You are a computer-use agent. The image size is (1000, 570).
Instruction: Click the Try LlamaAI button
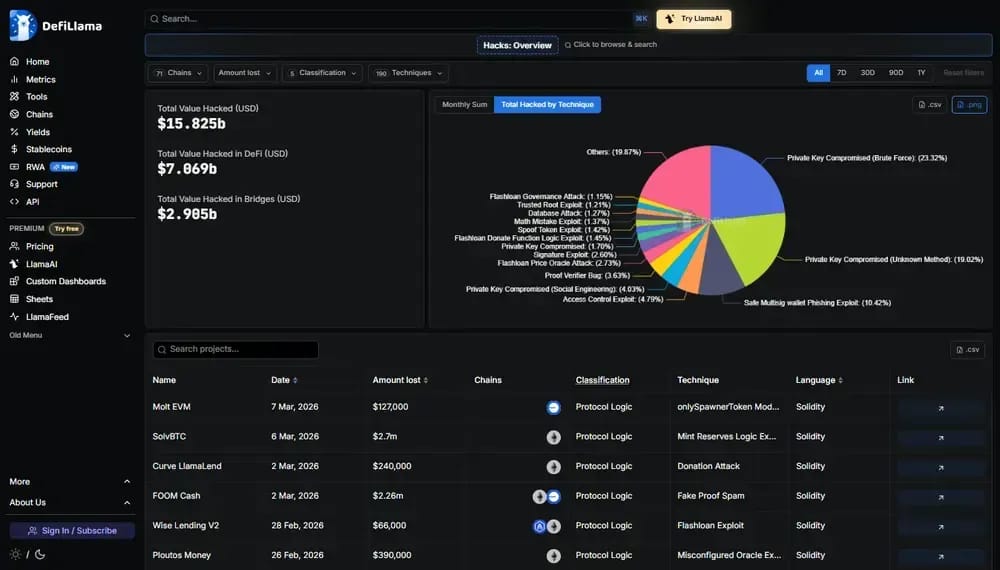click(x=694, y=19)
